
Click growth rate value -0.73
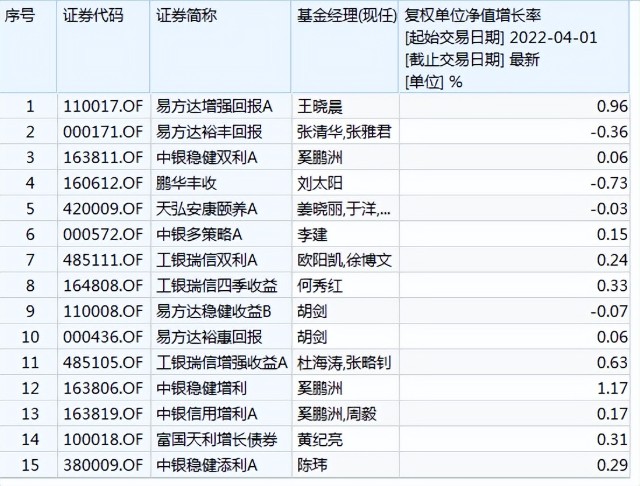click(609, 183)
